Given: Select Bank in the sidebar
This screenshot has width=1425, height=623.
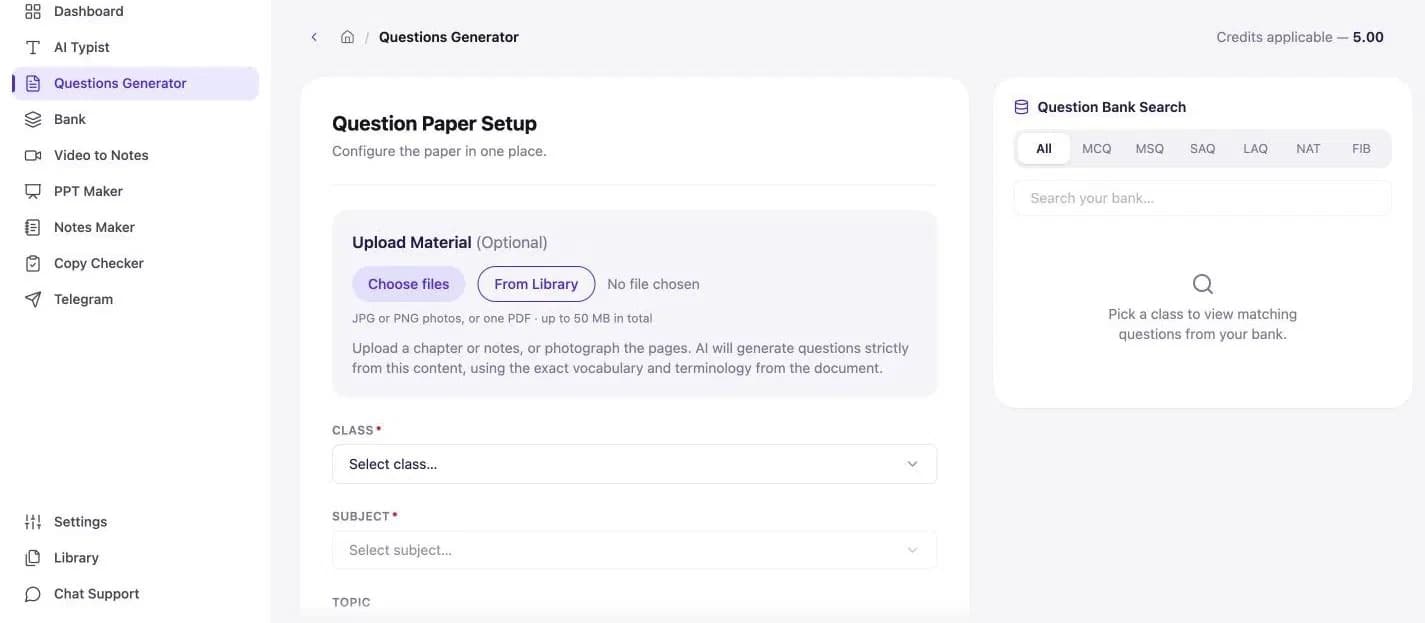Looking at the screenshot, I should pyautogui.click(x=135, y=119).
